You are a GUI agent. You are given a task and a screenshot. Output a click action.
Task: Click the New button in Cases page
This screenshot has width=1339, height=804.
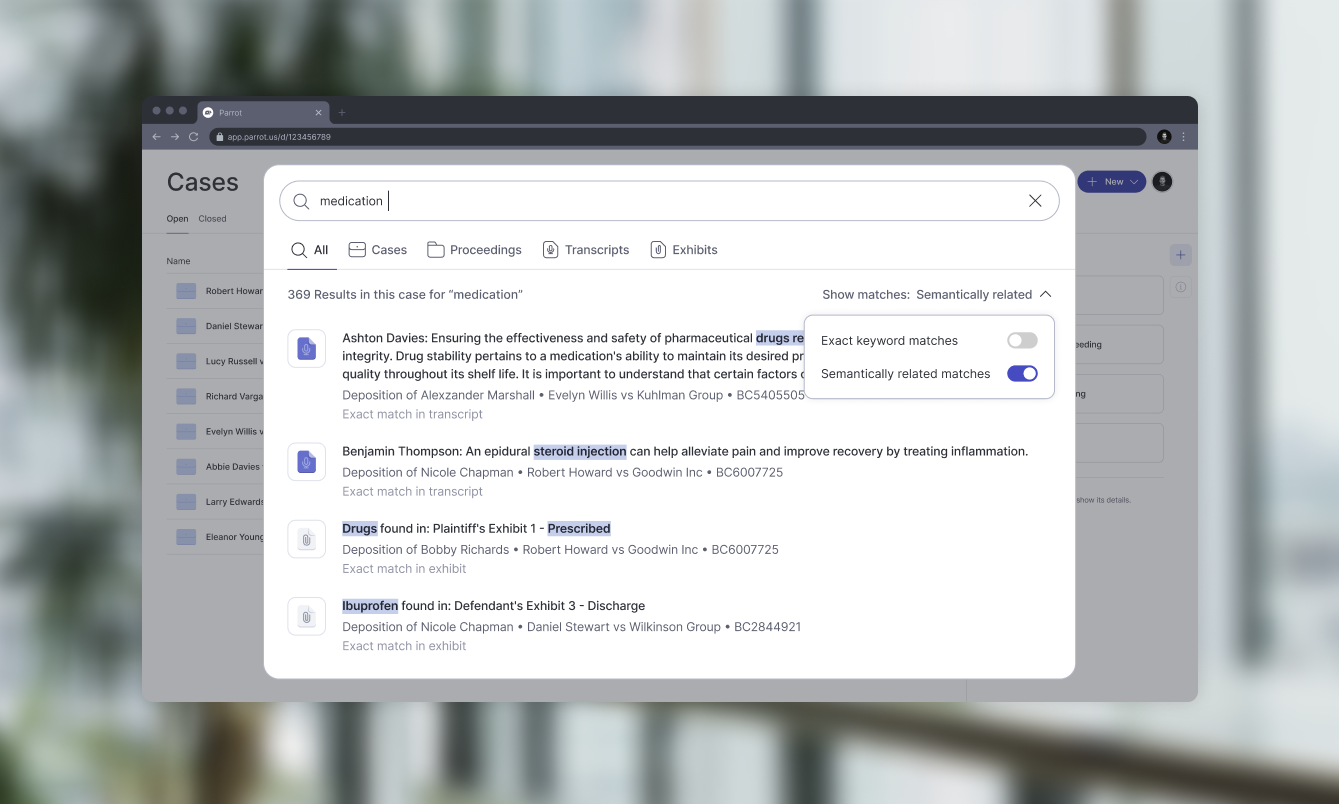[x=1111, y=182]
